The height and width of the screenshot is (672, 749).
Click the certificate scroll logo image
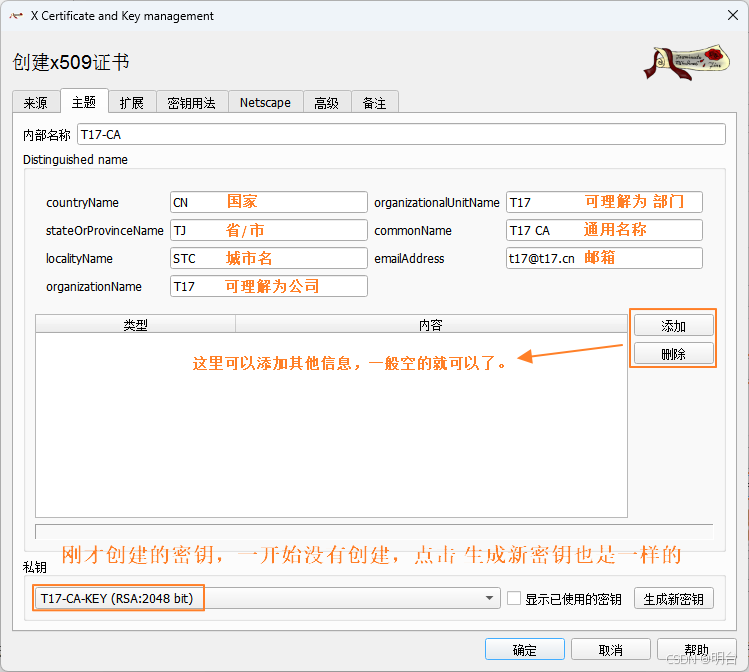686,62
